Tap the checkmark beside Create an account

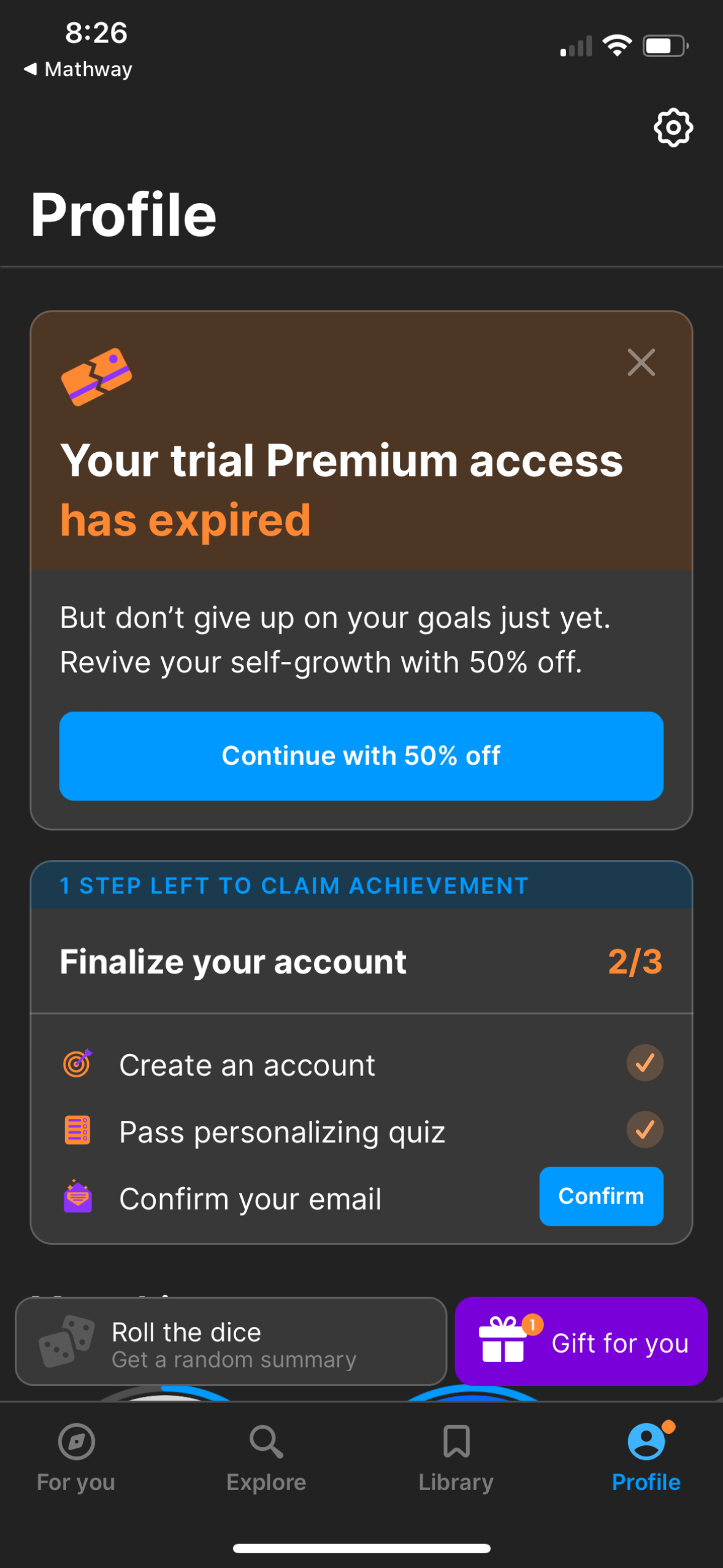[645, 1064]
